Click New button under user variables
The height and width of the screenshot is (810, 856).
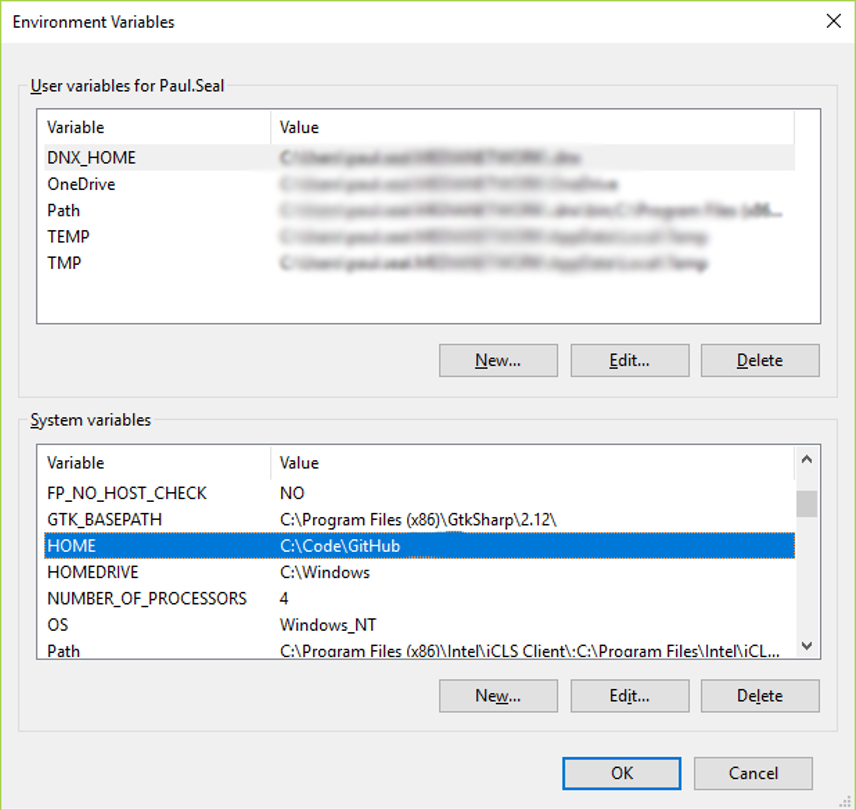pos(498,360)
